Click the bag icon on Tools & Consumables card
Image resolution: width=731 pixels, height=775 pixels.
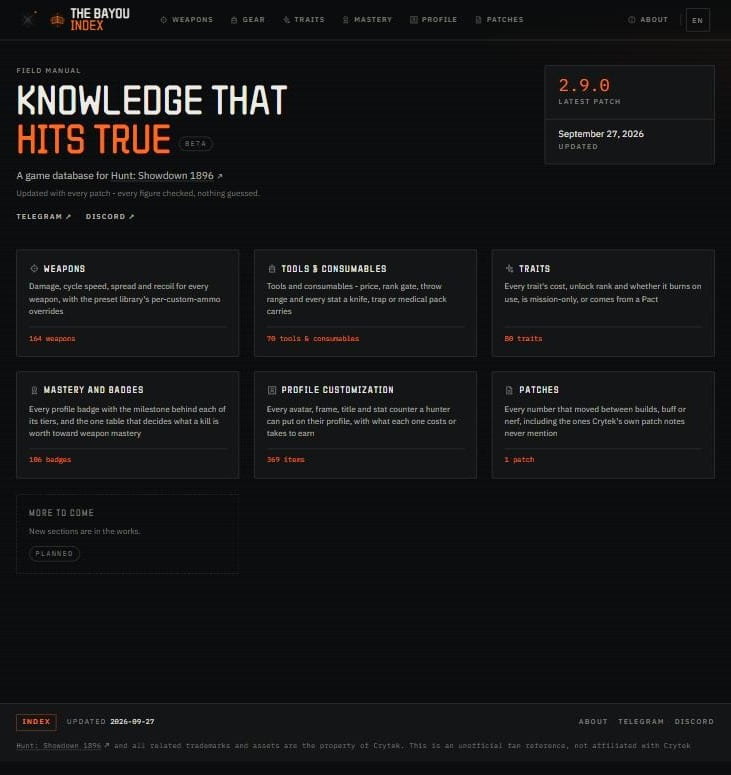tap(272, 268)
